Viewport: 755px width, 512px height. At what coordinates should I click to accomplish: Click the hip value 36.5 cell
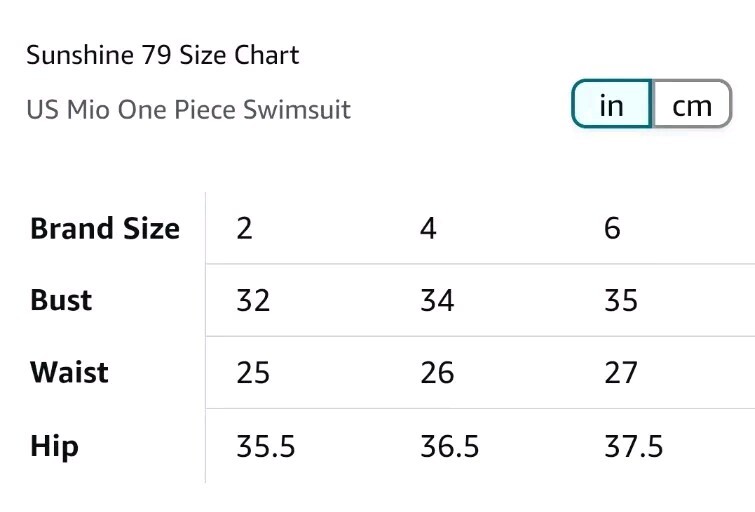pyautogui.click(x=449, y=446)
